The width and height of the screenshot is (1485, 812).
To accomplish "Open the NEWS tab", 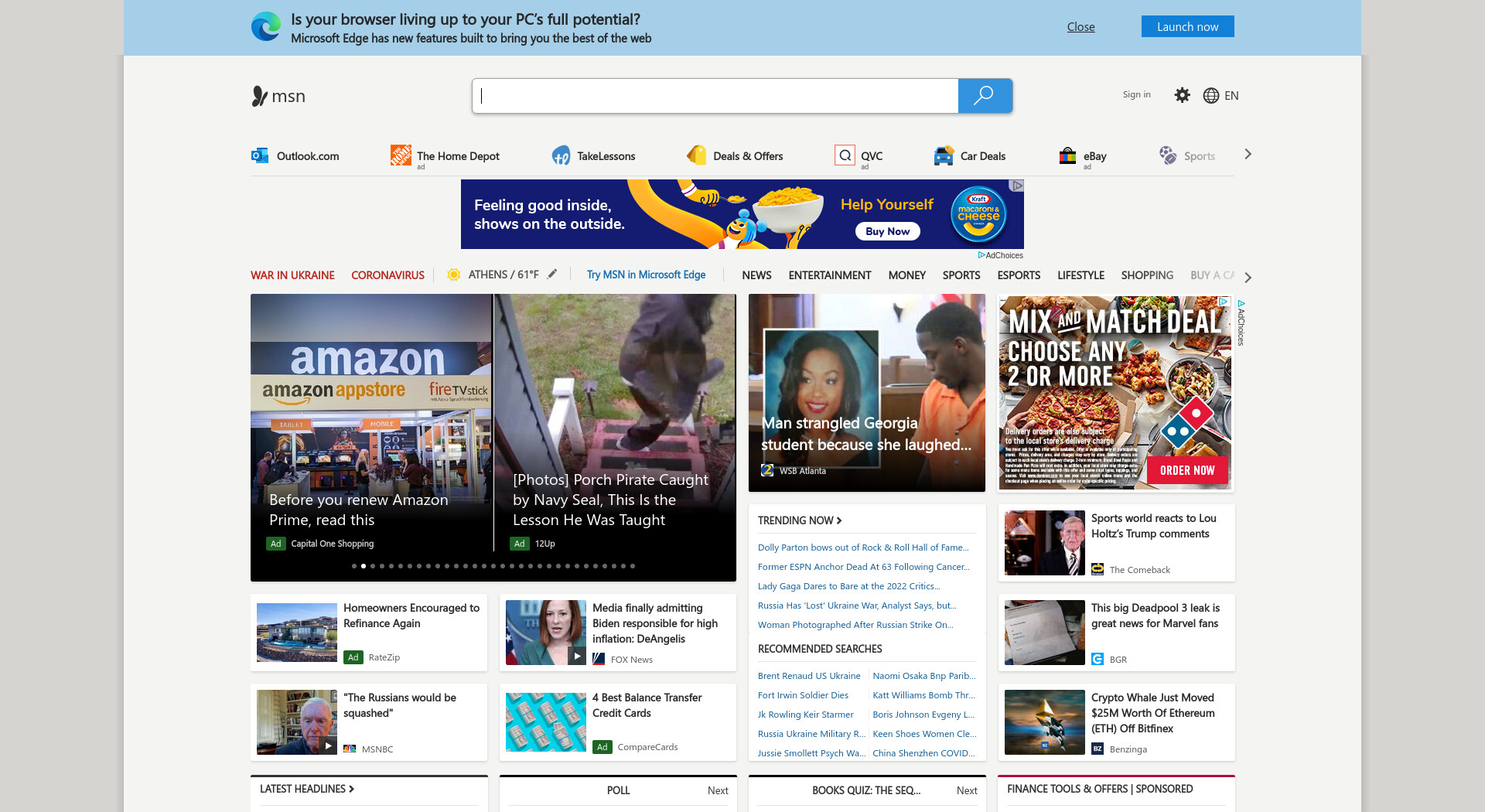I will 756,275.
